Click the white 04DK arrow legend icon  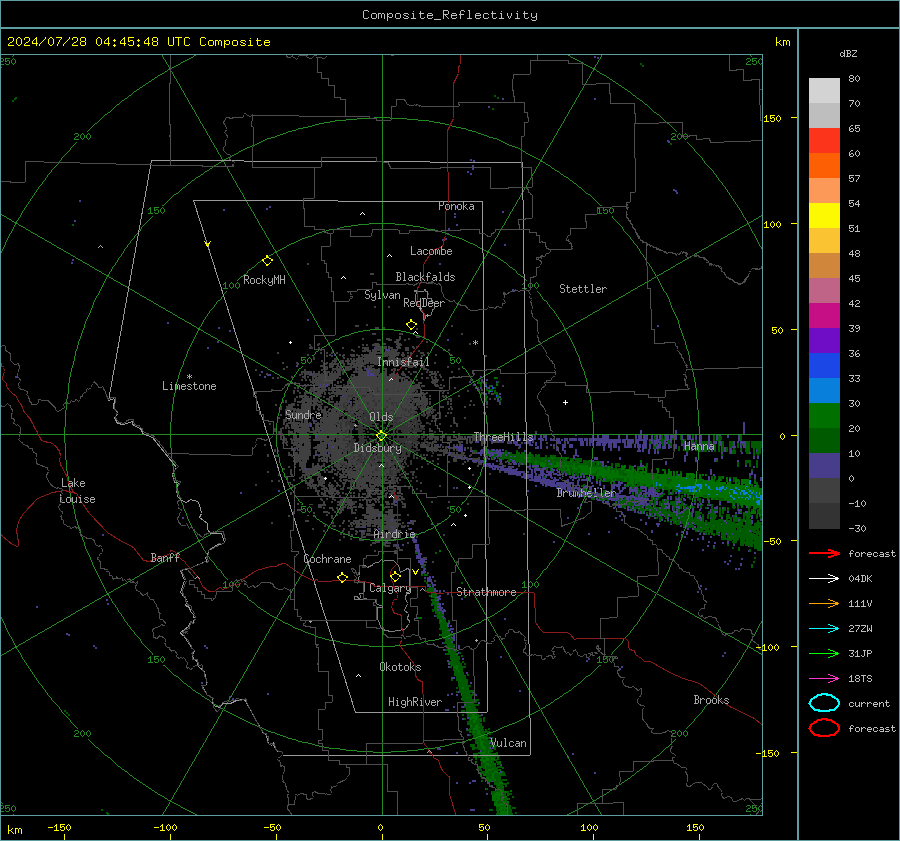click(824, 579)
